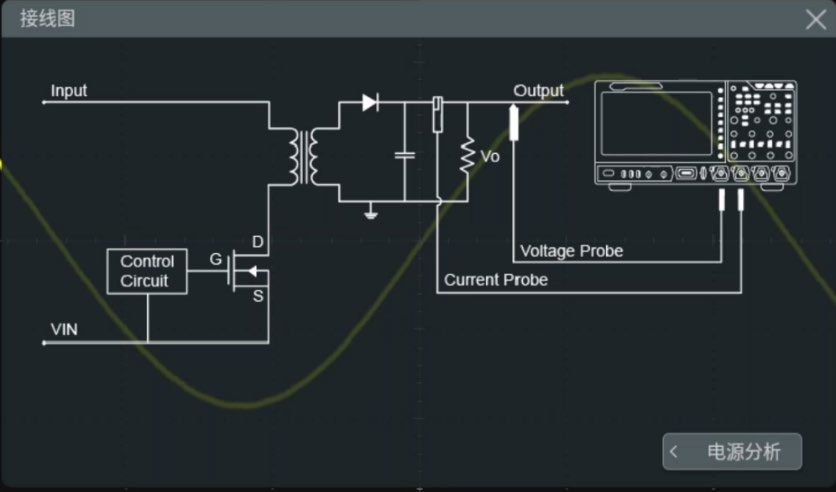Viewport: 836px width, 492px height.
Task: Click the VIN label in diagram
Action: (64, 329)
